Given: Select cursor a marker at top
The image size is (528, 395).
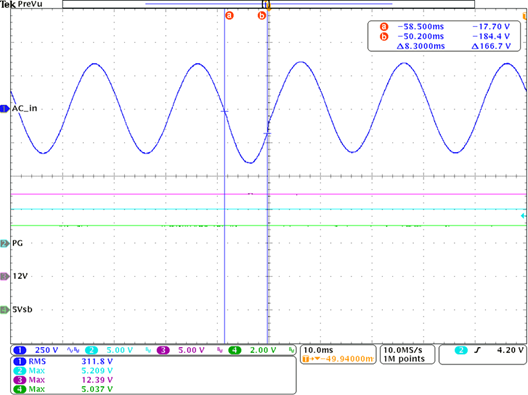Looking at the screenshot, I should 229,15.
